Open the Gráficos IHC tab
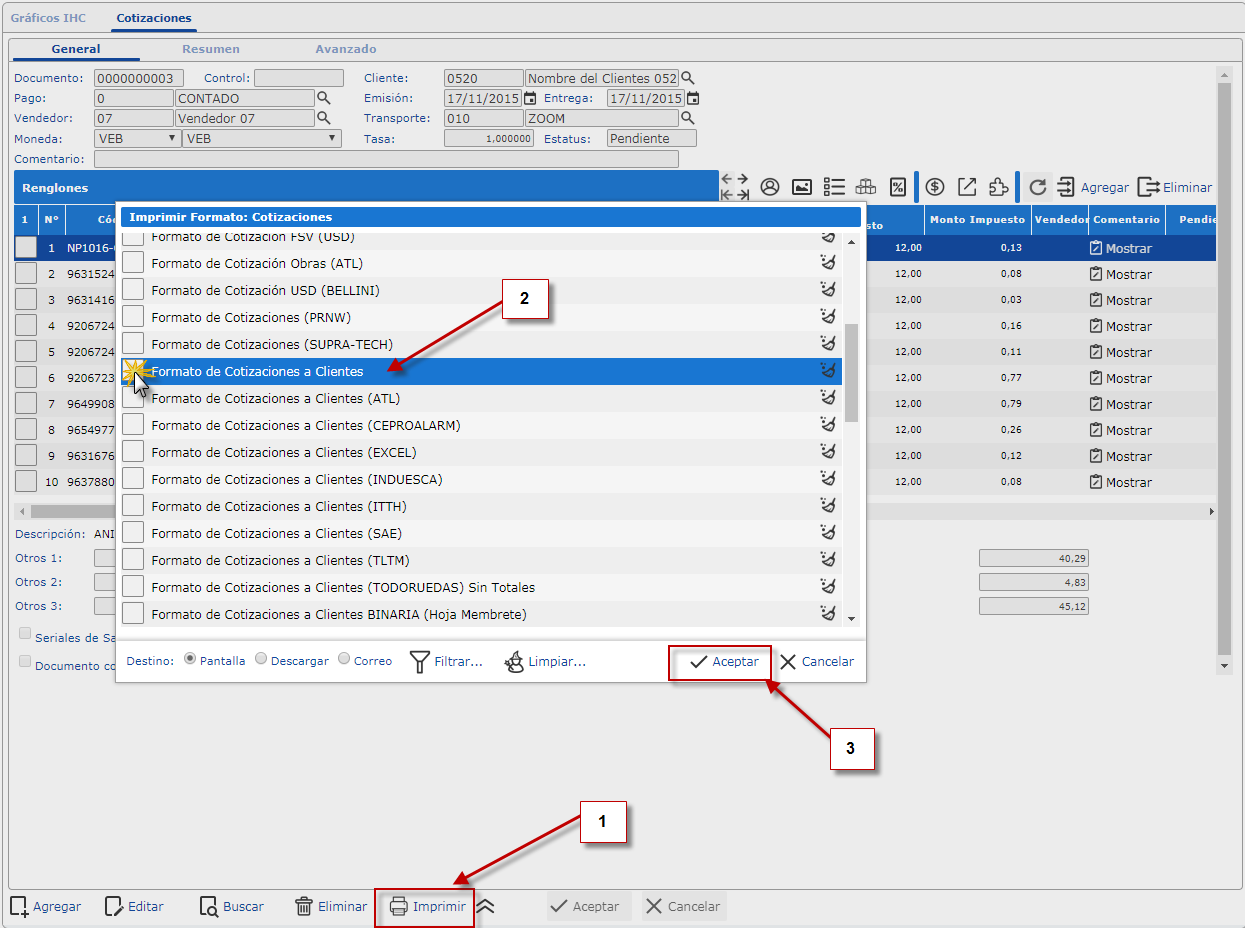 tap(48, 18)
